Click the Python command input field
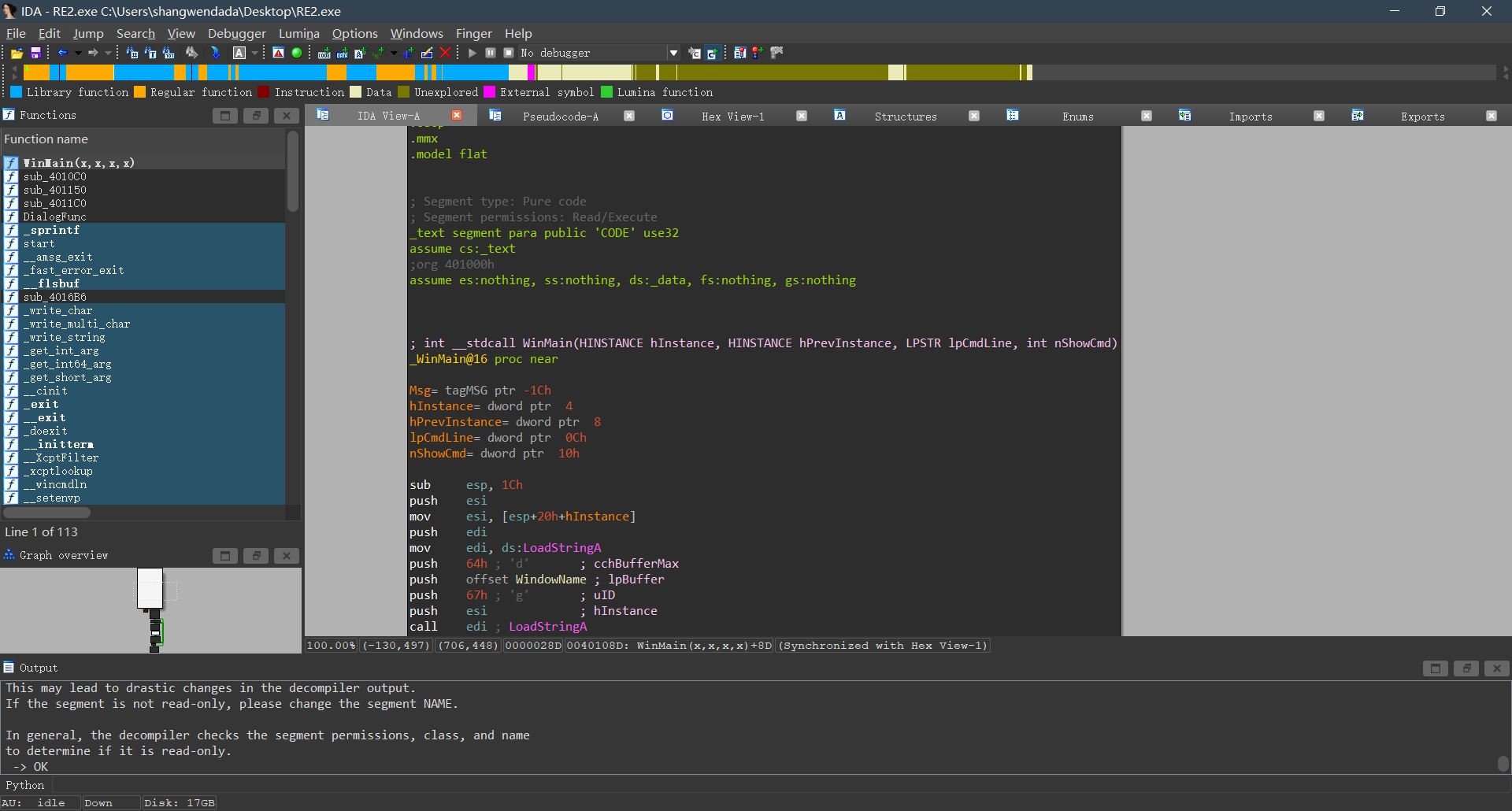The image size is (1512, 811). click(x=780, y=785)
